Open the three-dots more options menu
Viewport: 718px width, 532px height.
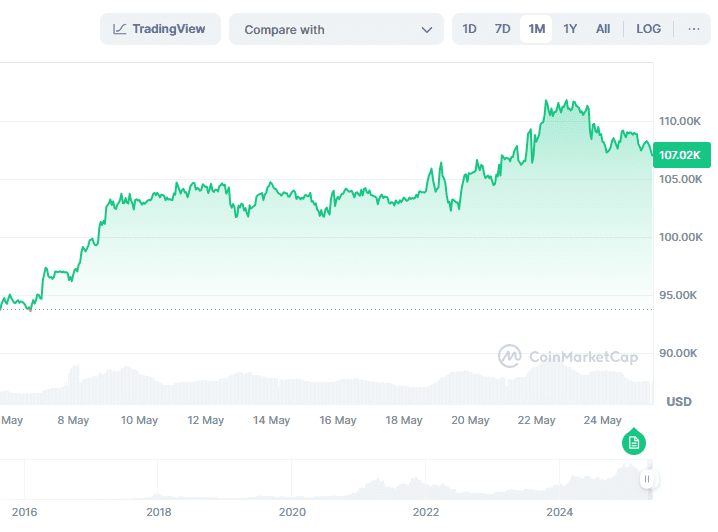coord(694,29)
